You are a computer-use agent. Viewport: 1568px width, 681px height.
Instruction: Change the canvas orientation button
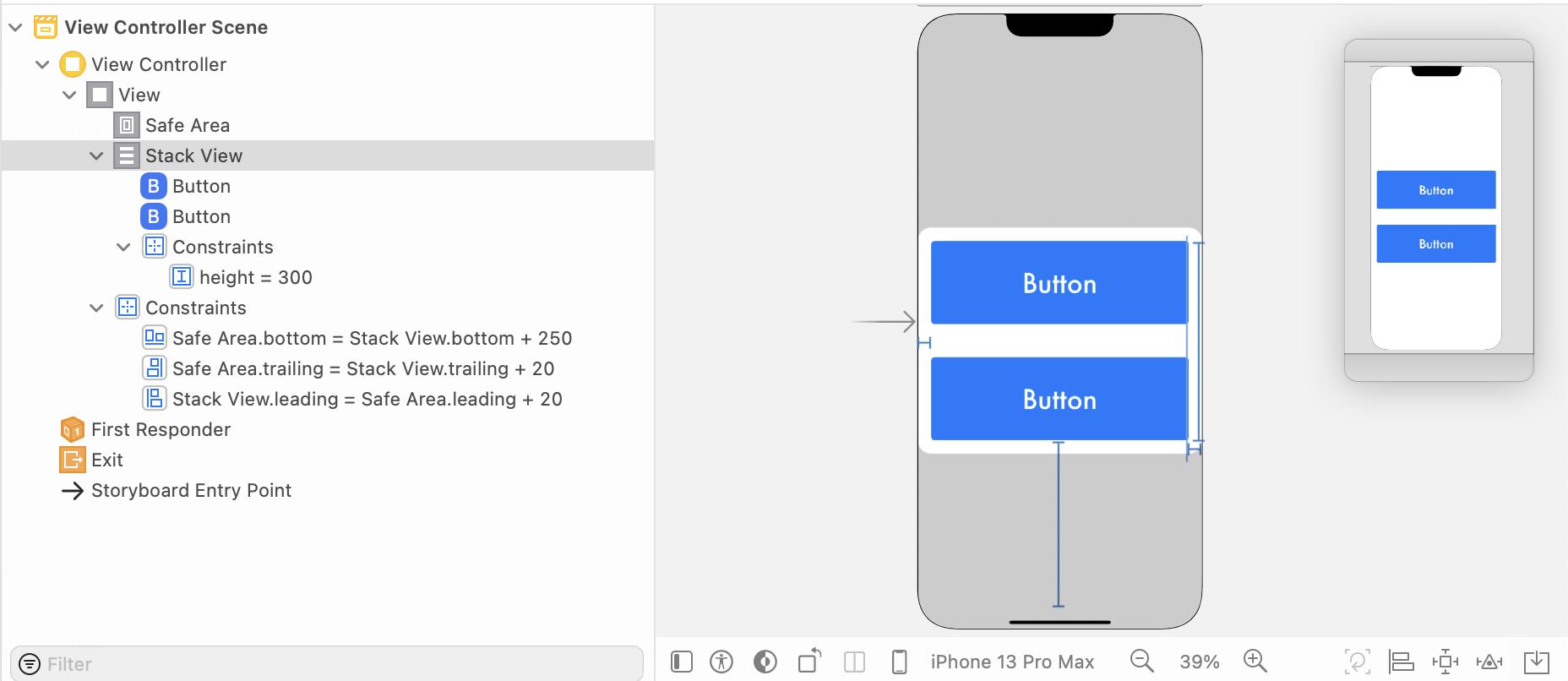(809, 660)
